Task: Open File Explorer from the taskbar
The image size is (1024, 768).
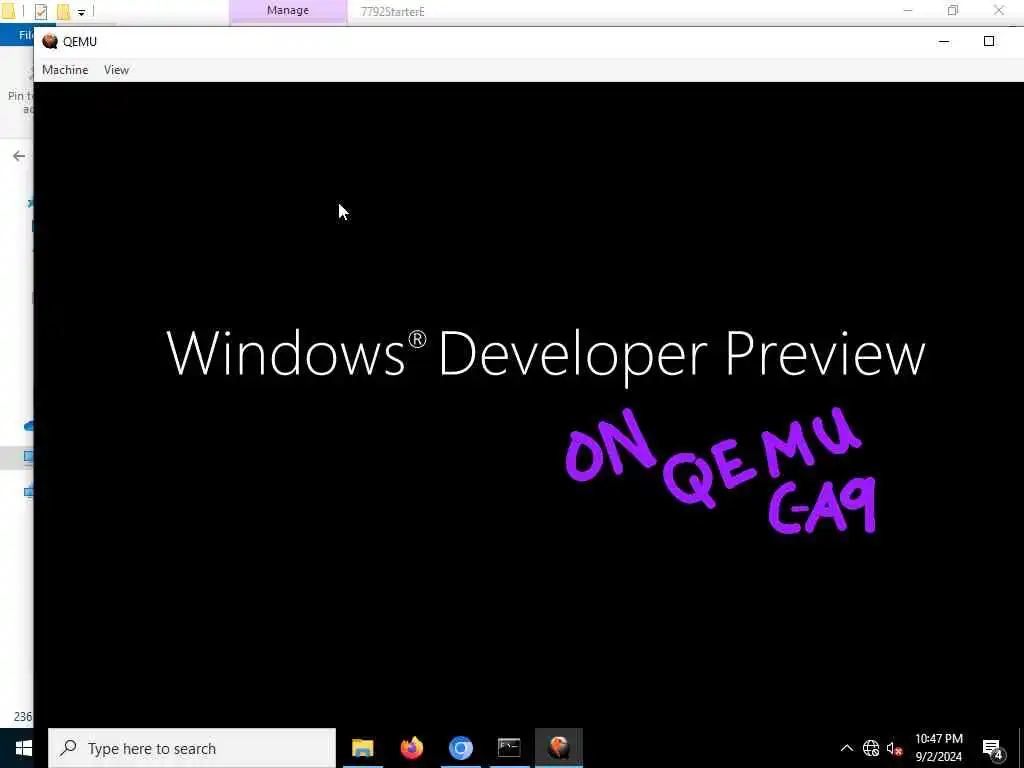Action: tap(362, 748)
